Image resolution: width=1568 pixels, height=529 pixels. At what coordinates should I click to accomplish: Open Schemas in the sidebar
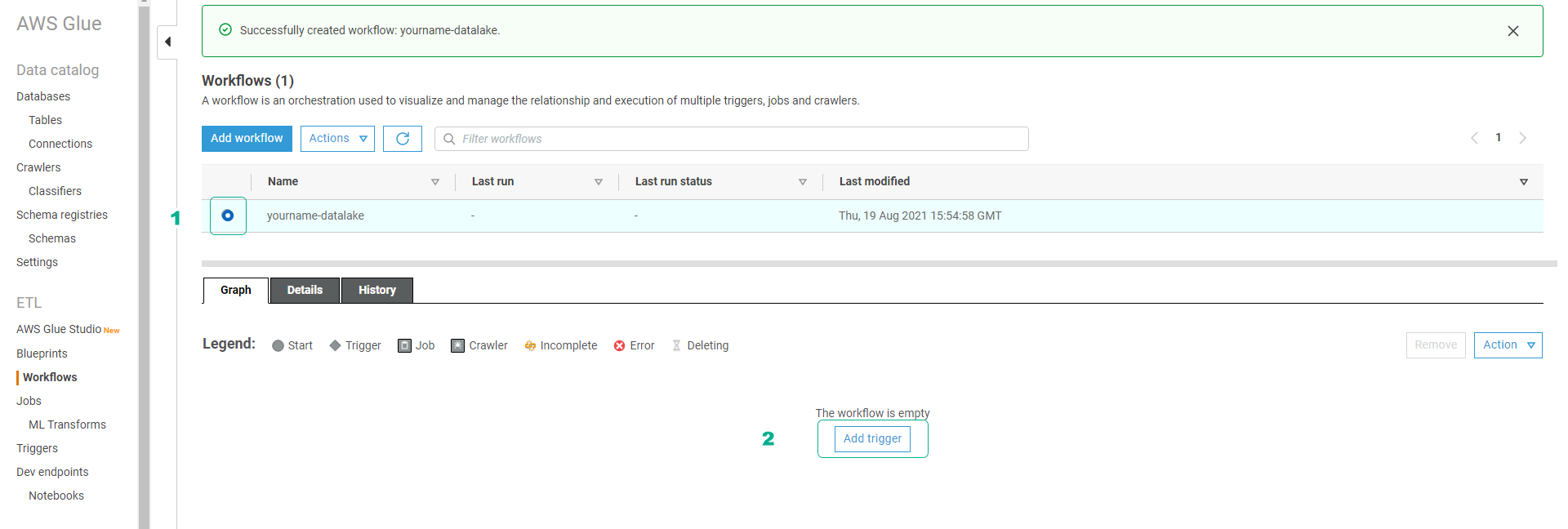(x=52, y=238)
